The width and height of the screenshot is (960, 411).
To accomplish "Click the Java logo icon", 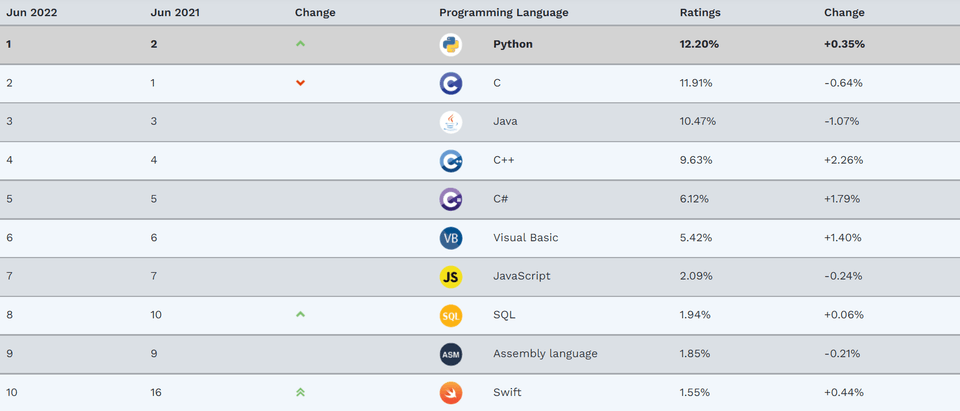I will (x=451, y=122).
